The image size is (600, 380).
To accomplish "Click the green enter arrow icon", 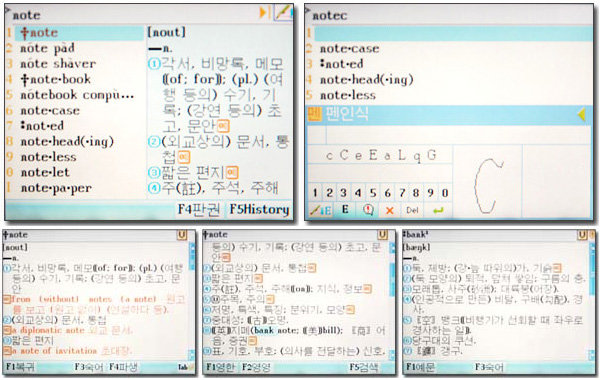I will pos(438,210).
